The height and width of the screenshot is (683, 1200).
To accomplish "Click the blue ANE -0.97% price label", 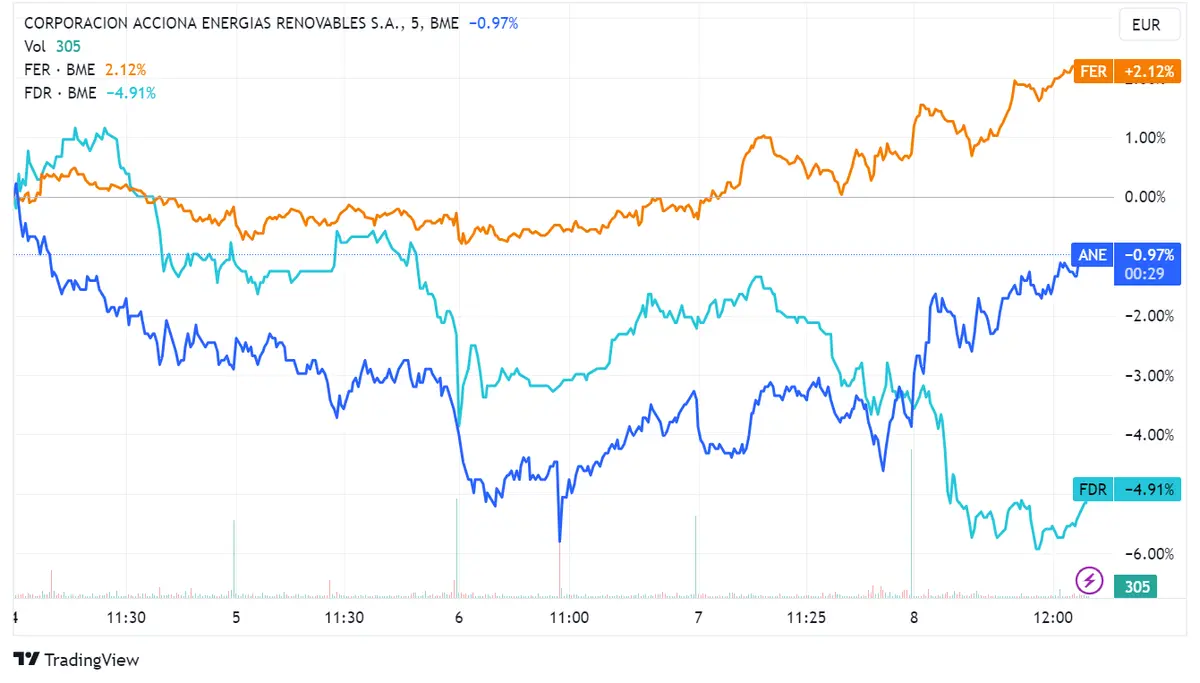I will click(1125, 255).
